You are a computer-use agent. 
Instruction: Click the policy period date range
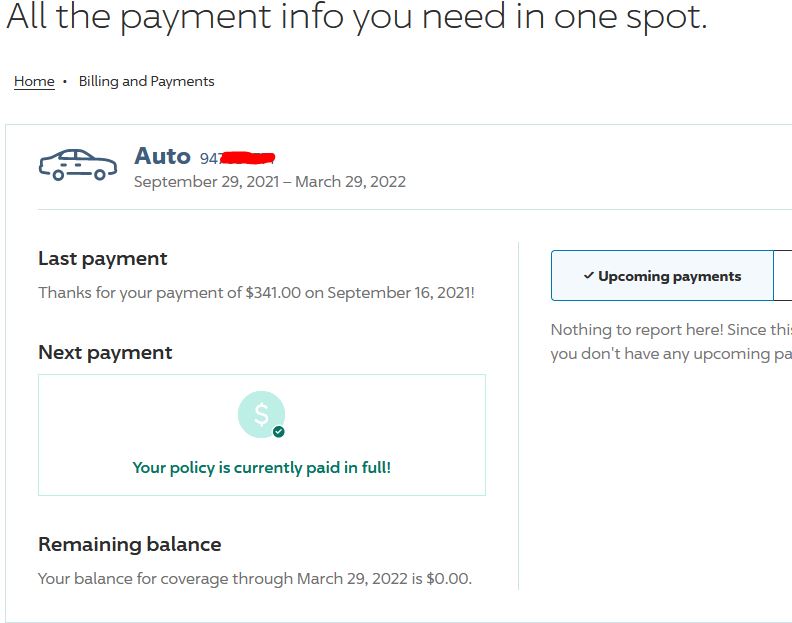pos(270,182)
